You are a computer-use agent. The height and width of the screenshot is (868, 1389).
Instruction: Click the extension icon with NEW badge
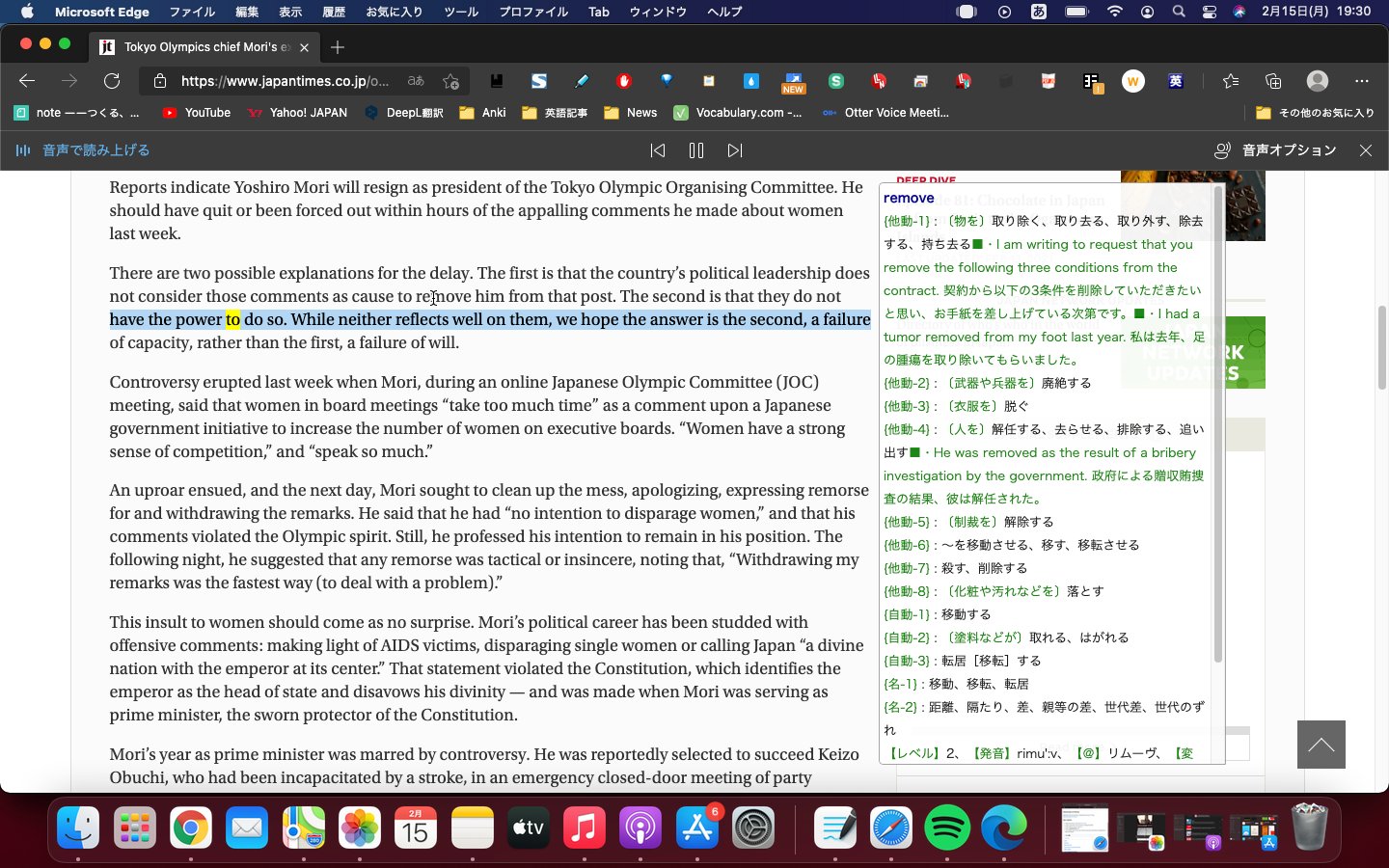793,82
